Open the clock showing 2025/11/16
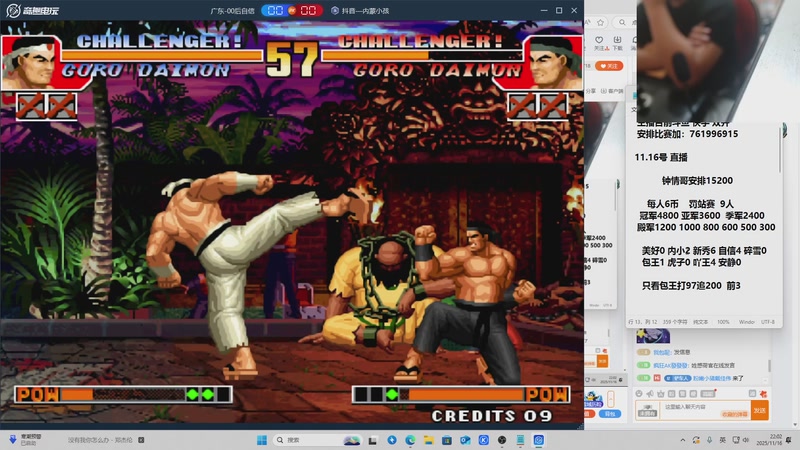Image resolution: width=800 pixels, height=450 pixels. 769,440
